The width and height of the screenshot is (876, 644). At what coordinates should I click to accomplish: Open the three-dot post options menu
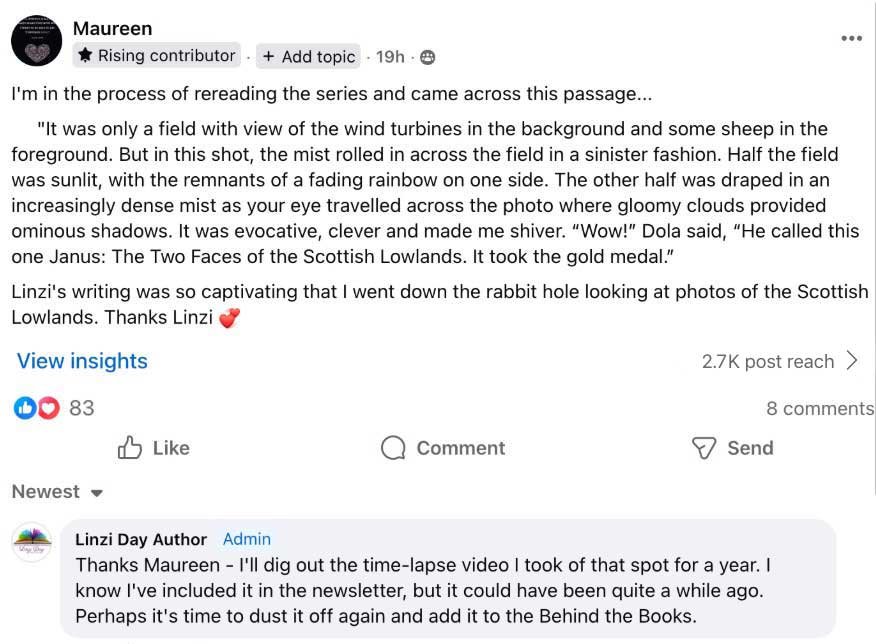(x=852, y=37)
